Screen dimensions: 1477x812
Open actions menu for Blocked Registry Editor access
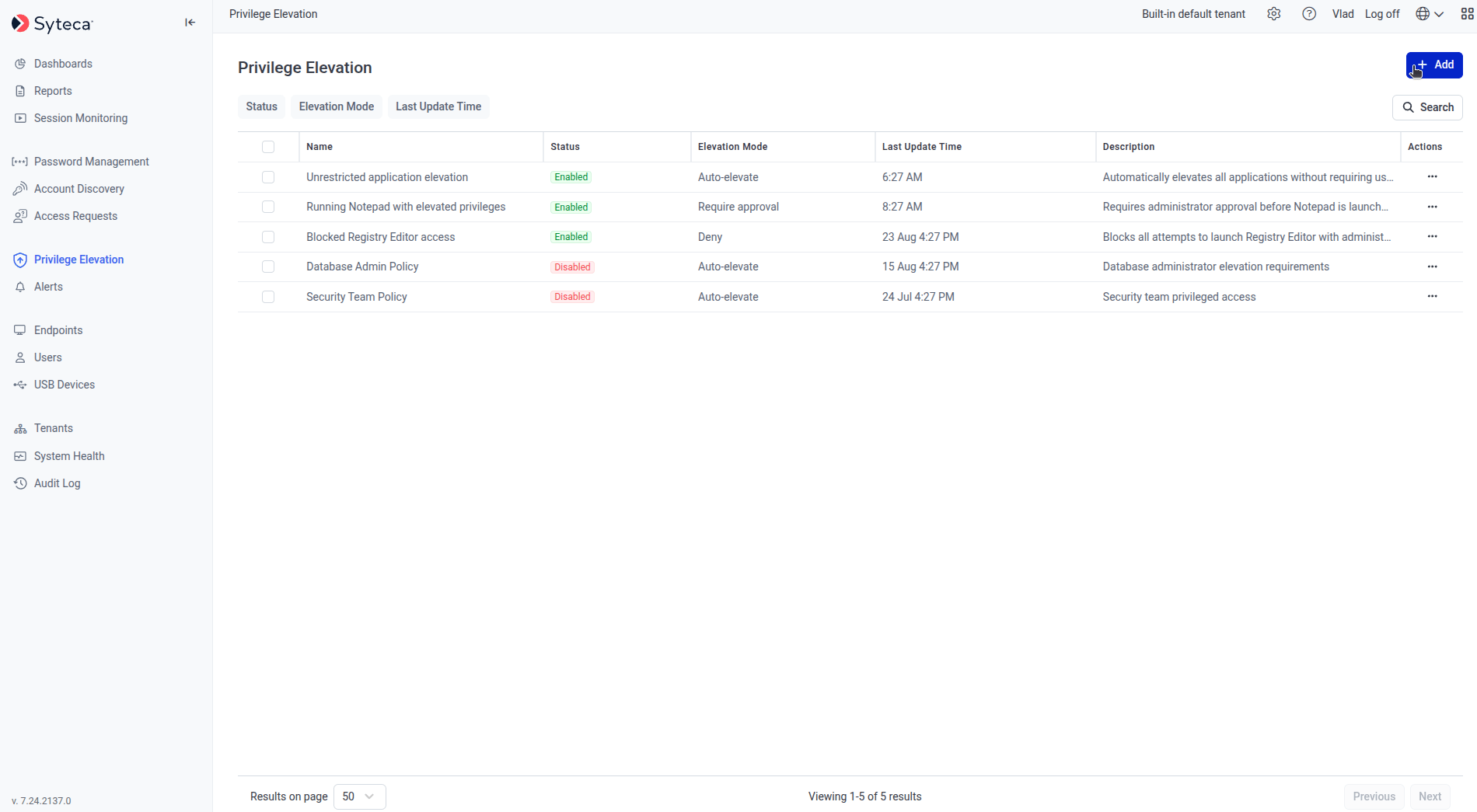(1432, 237)
